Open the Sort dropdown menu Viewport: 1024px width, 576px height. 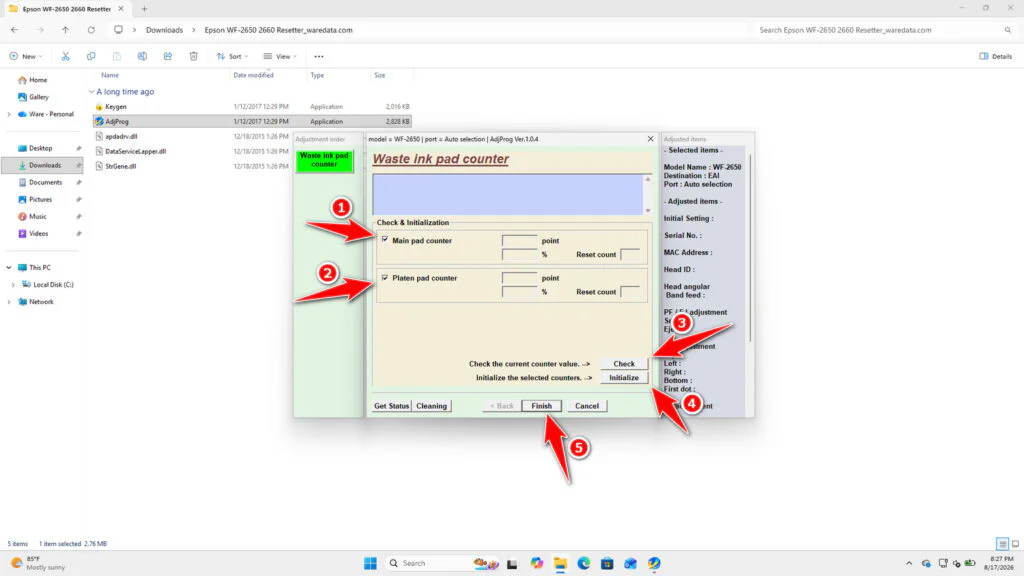[x=232, y=56]
